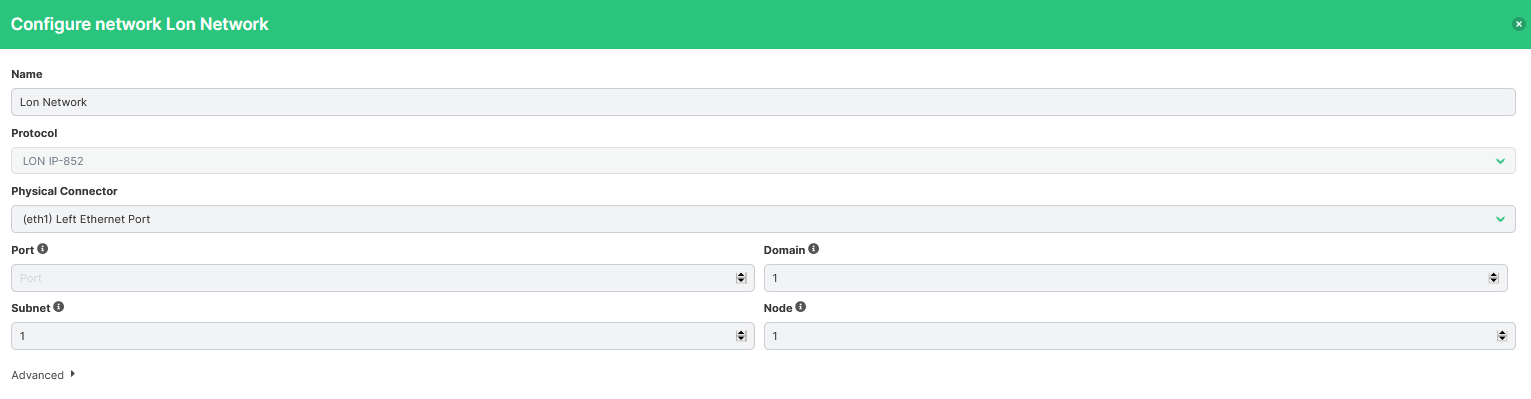Viewport: 1531px width, 399px height.
Task: Click the Advanced disclosure triangle
Action: (73, 375)
